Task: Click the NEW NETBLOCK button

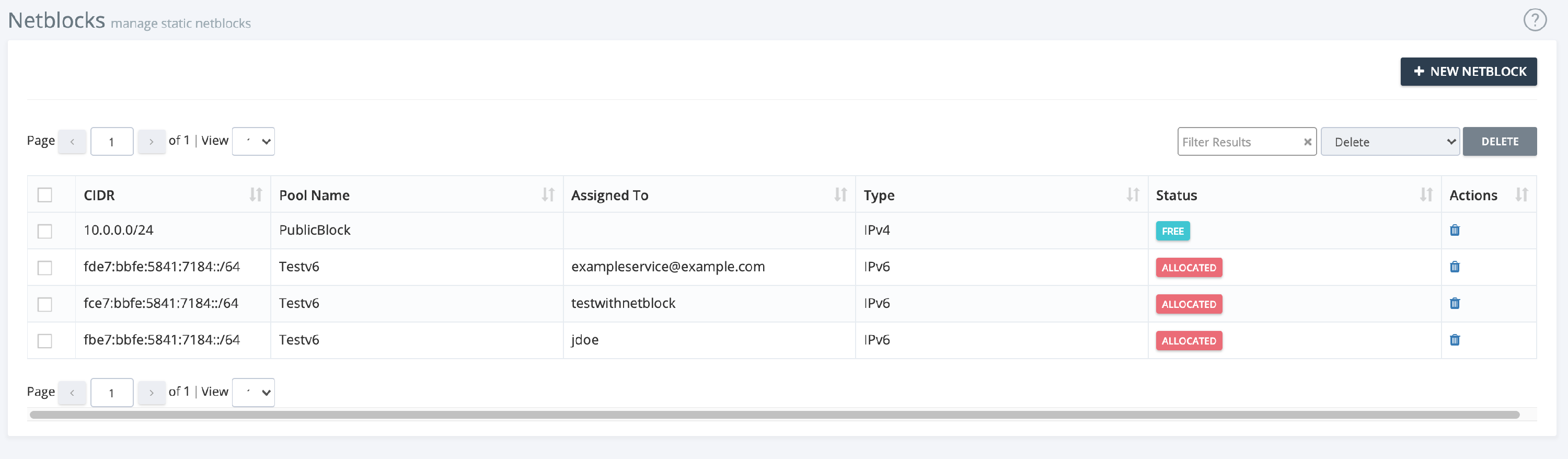Action: pyautogui.click(x=1468, y=71)
